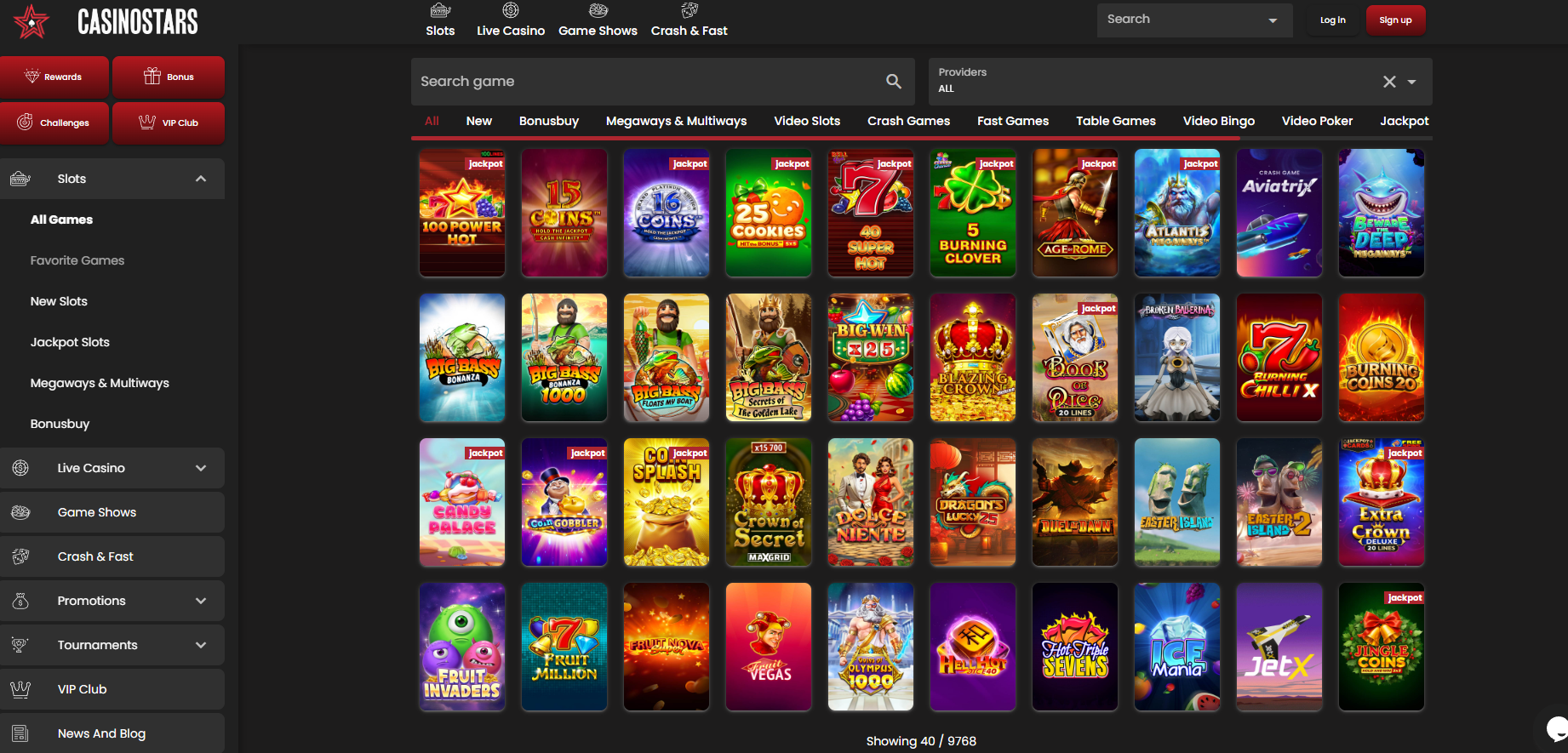Open Favorite Games in sidebar
Viewport: 1568px width, 753px height.
coord(77,260)
